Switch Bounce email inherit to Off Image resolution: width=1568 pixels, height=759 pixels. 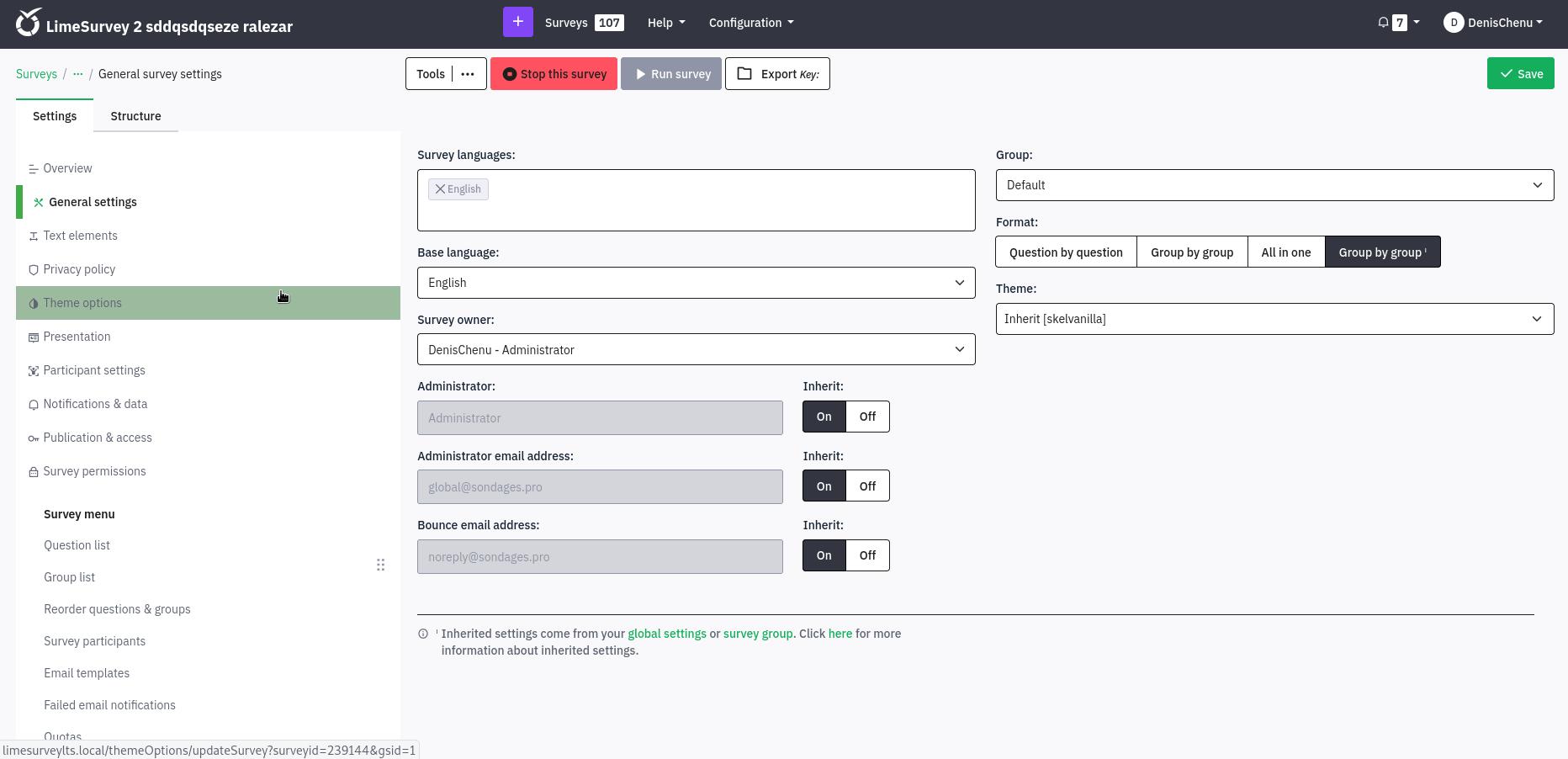(867, 555)
